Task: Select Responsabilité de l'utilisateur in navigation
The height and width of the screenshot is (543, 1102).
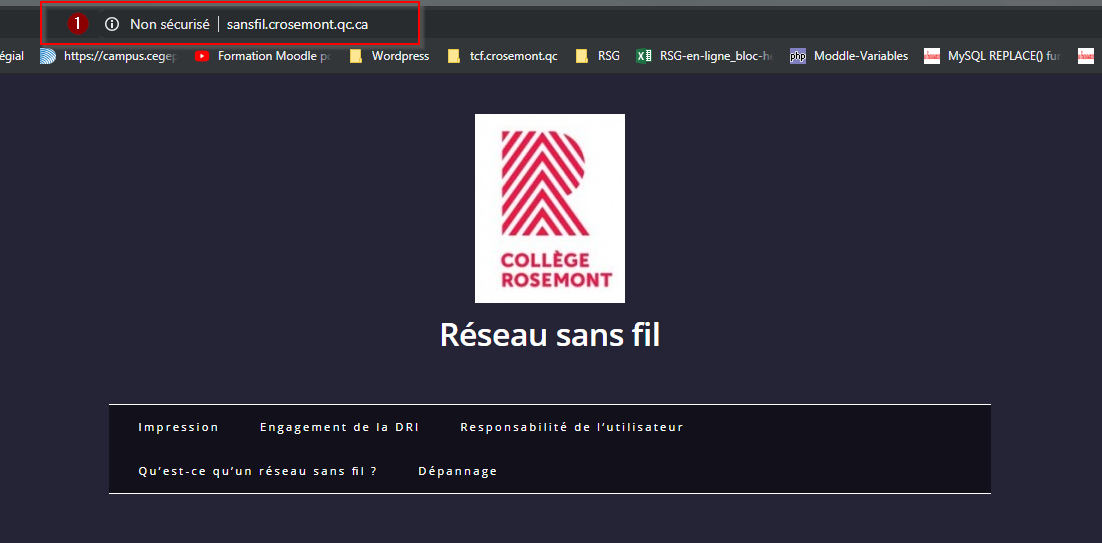Action: 571,427
